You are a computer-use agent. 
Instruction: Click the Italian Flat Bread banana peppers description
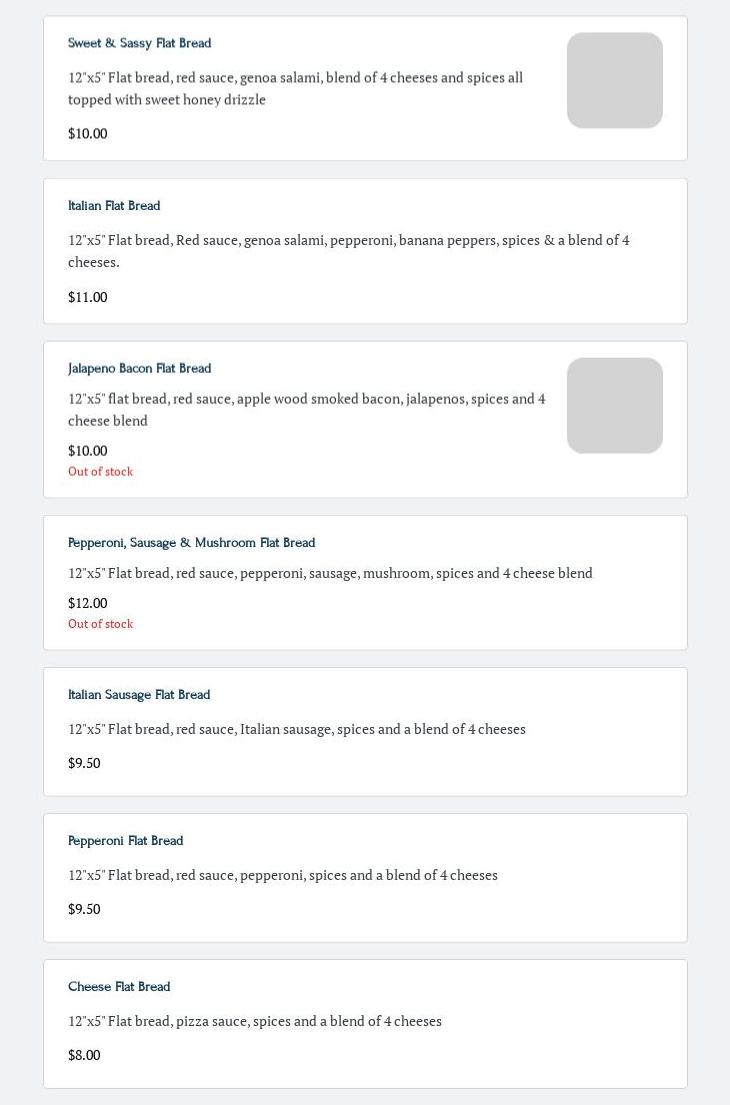(x=348, y=250)
